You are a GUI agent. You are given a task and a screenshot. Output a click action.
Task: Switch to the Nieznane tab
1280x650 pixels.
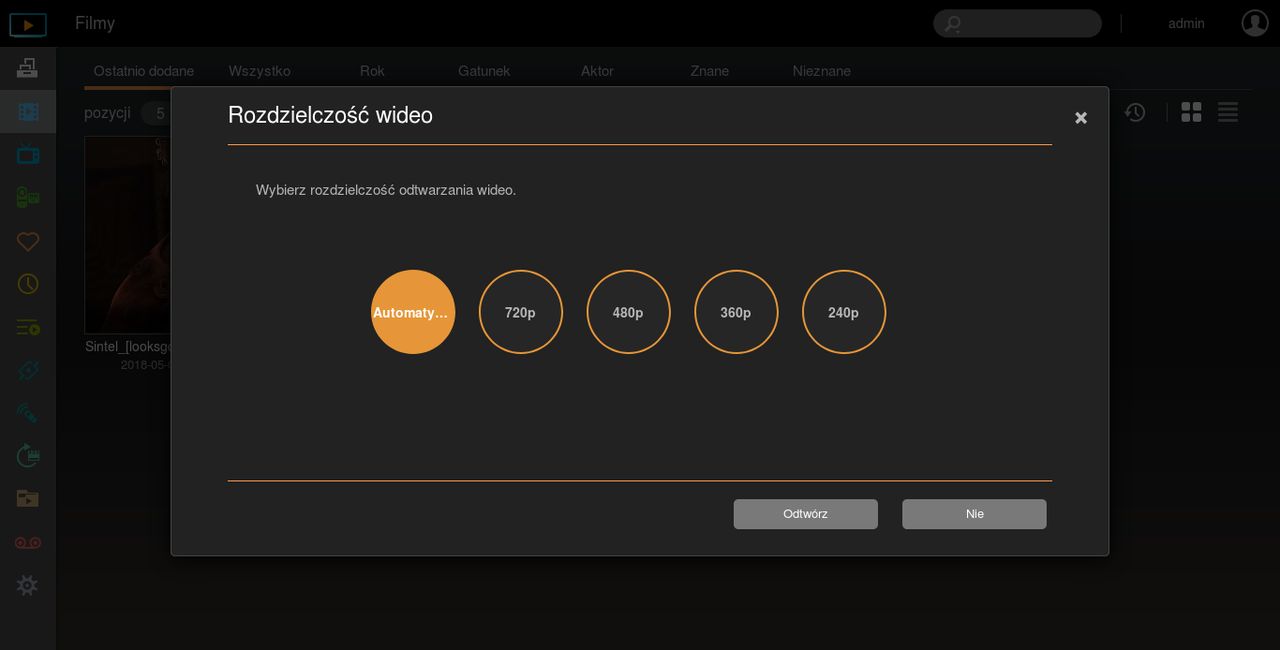(822, 71)
